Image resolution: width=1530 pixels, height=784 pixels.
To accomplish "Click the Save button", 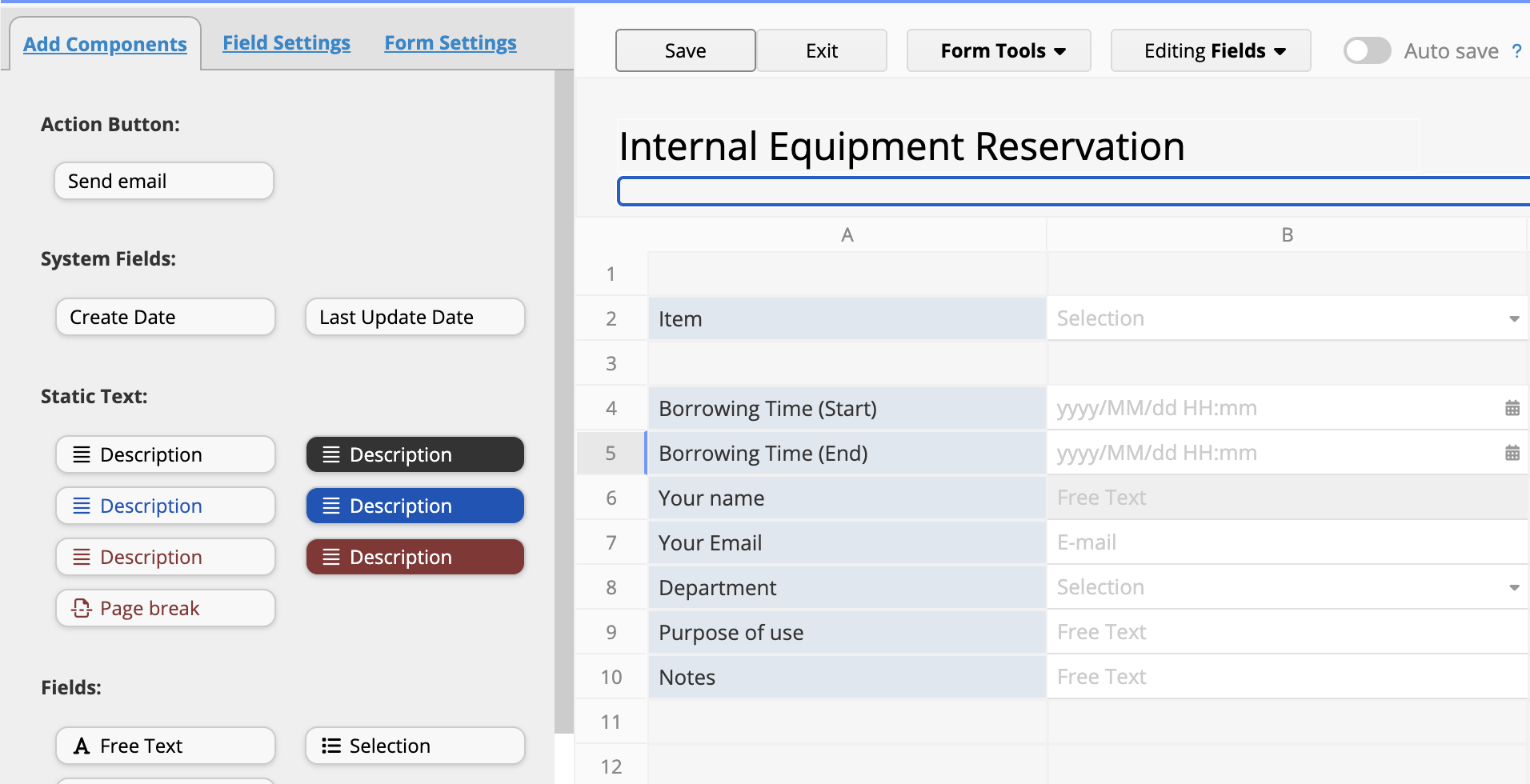I will pos(685,51).
